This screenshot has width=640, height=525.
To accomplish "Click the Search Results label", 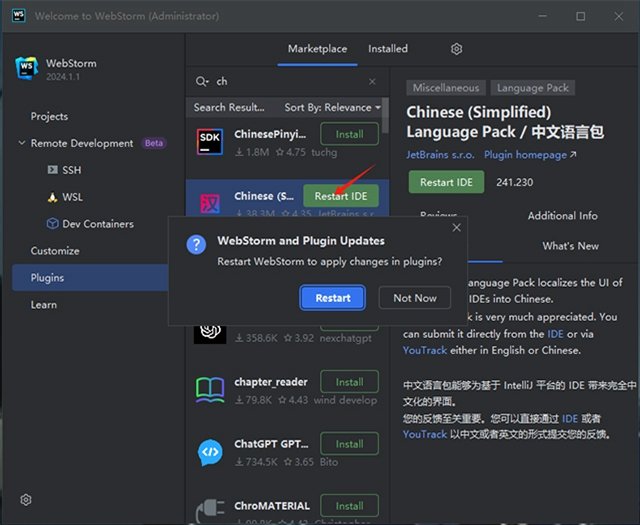I will tap(229, 107).
